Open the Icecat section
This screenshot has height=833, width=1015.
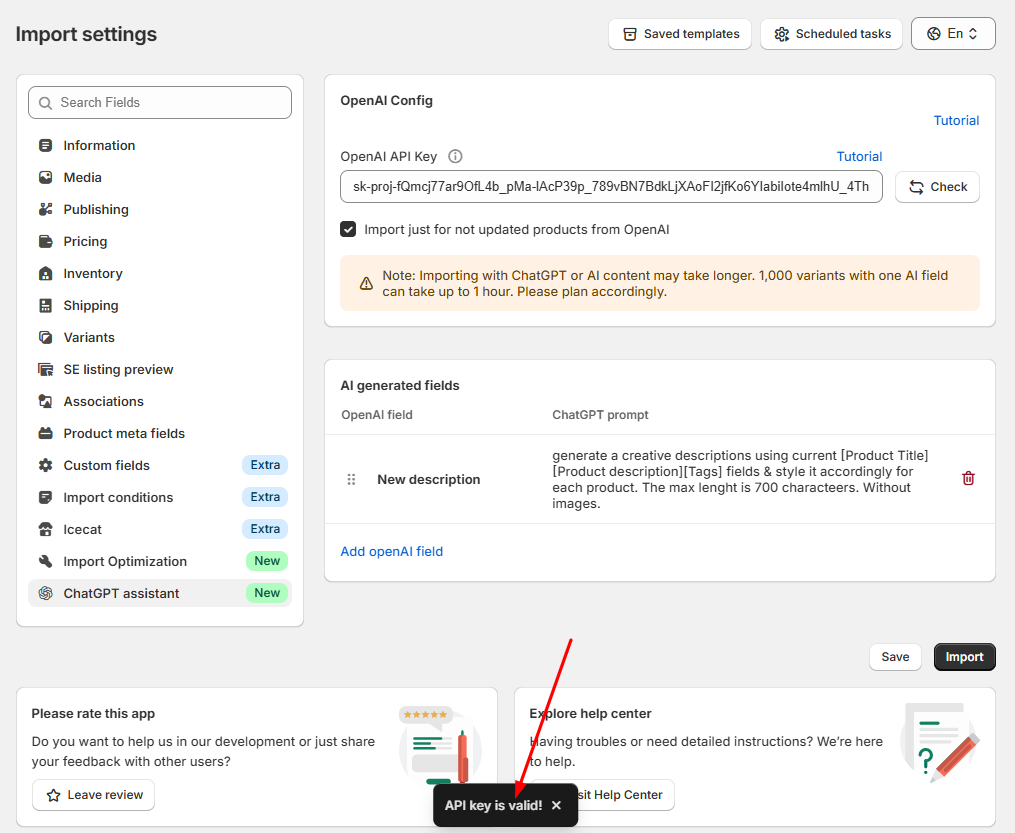(160, 529)
